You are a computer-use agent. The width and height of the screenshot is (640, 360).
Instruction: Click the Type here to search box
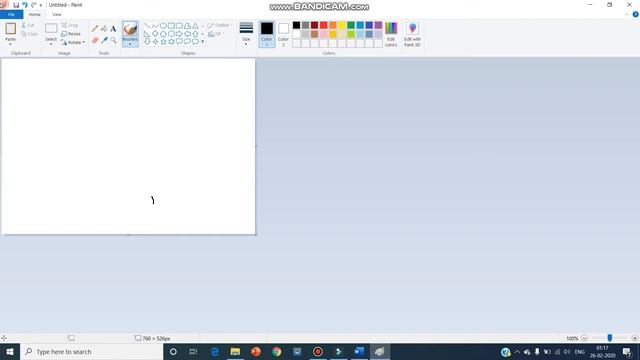pos(92,351)
